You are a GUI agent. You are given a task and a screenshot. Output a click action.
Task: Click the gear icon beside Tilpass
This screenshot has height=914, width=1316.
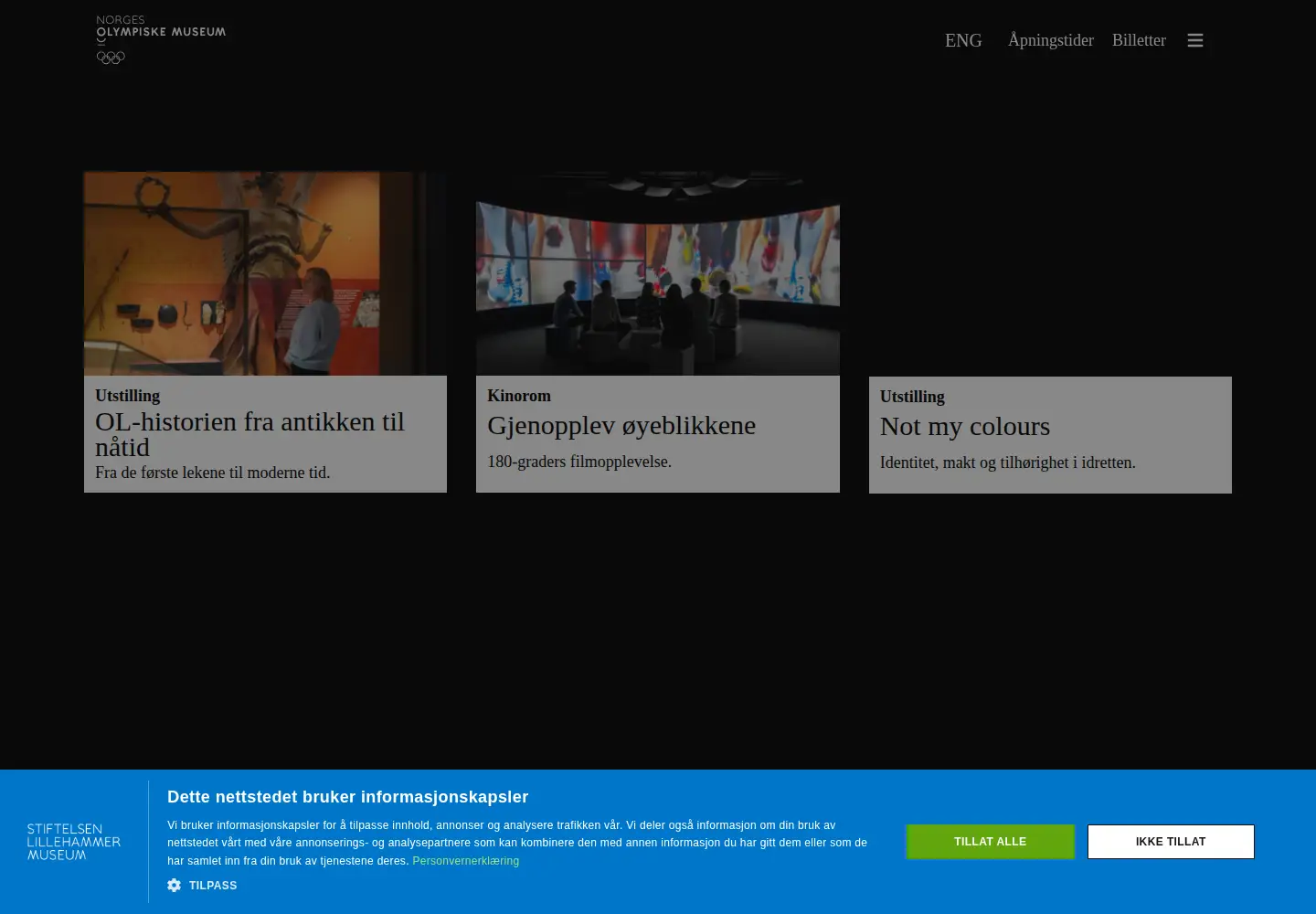[x=174, y=886]
